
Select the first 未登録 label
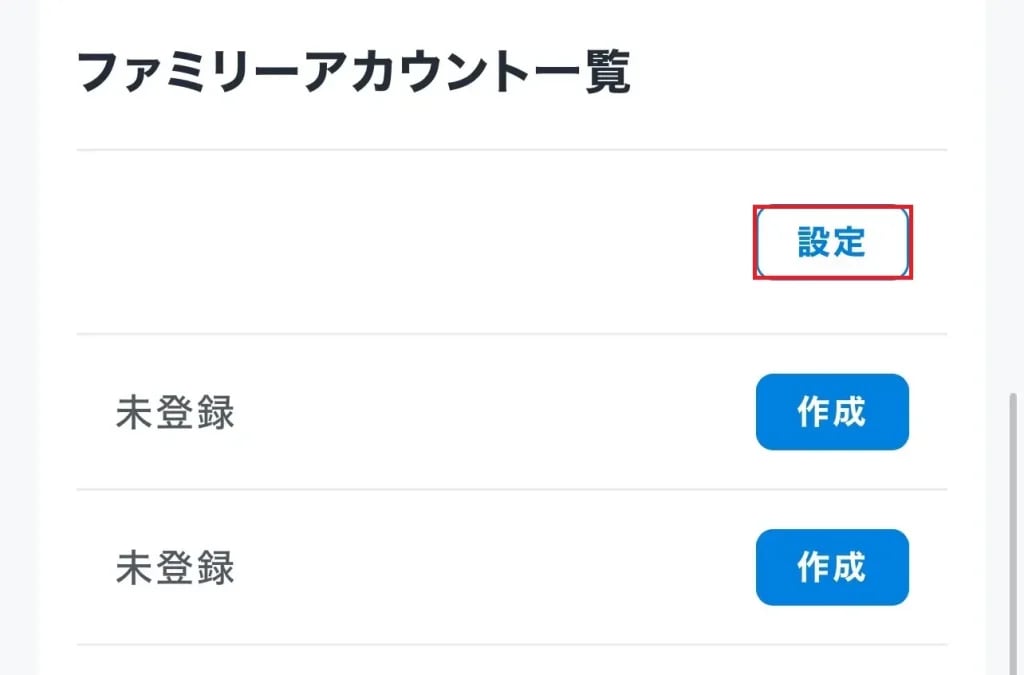click(175, 412)
